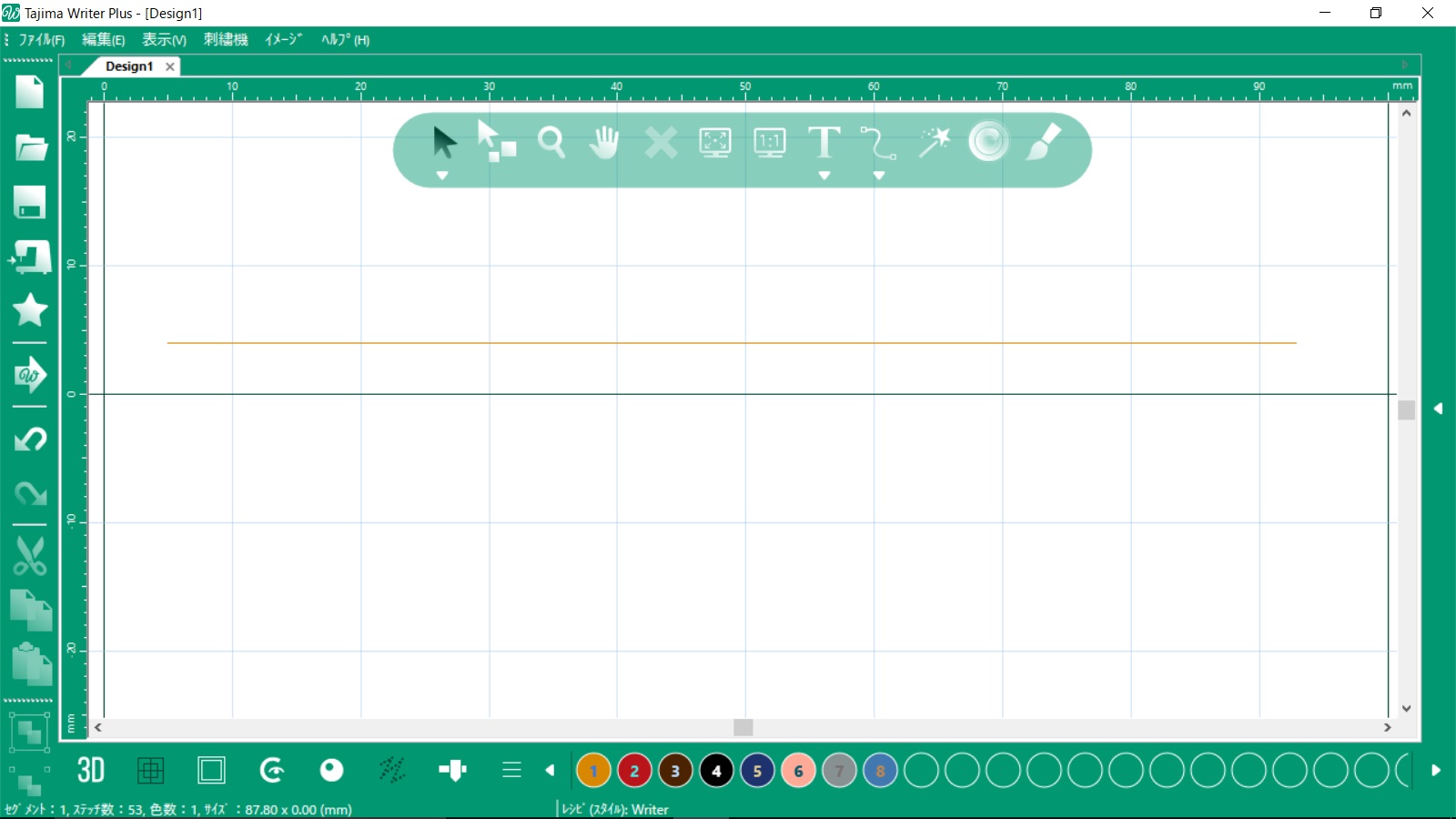Select the T lettering text tool
The width and height of the screenshot is (1456, 819).
(x=824, y=143)
